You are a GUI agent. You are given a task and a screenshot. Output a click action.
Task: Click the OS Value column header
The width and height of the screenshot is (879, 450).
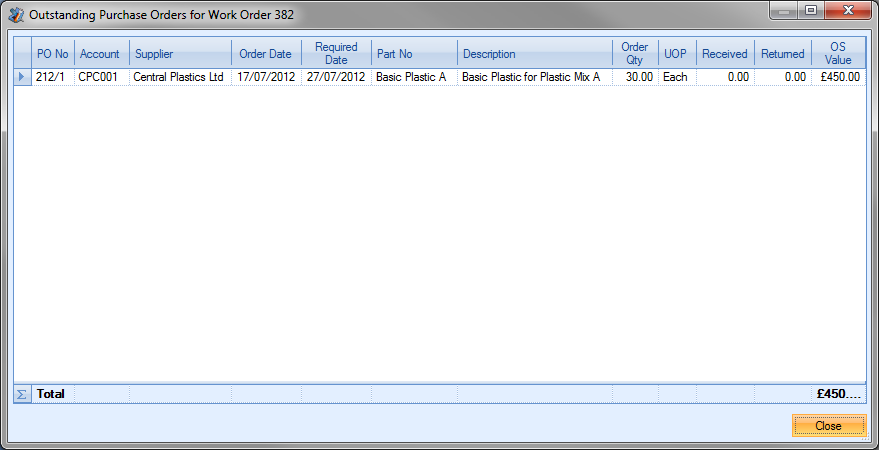(838, 54)
